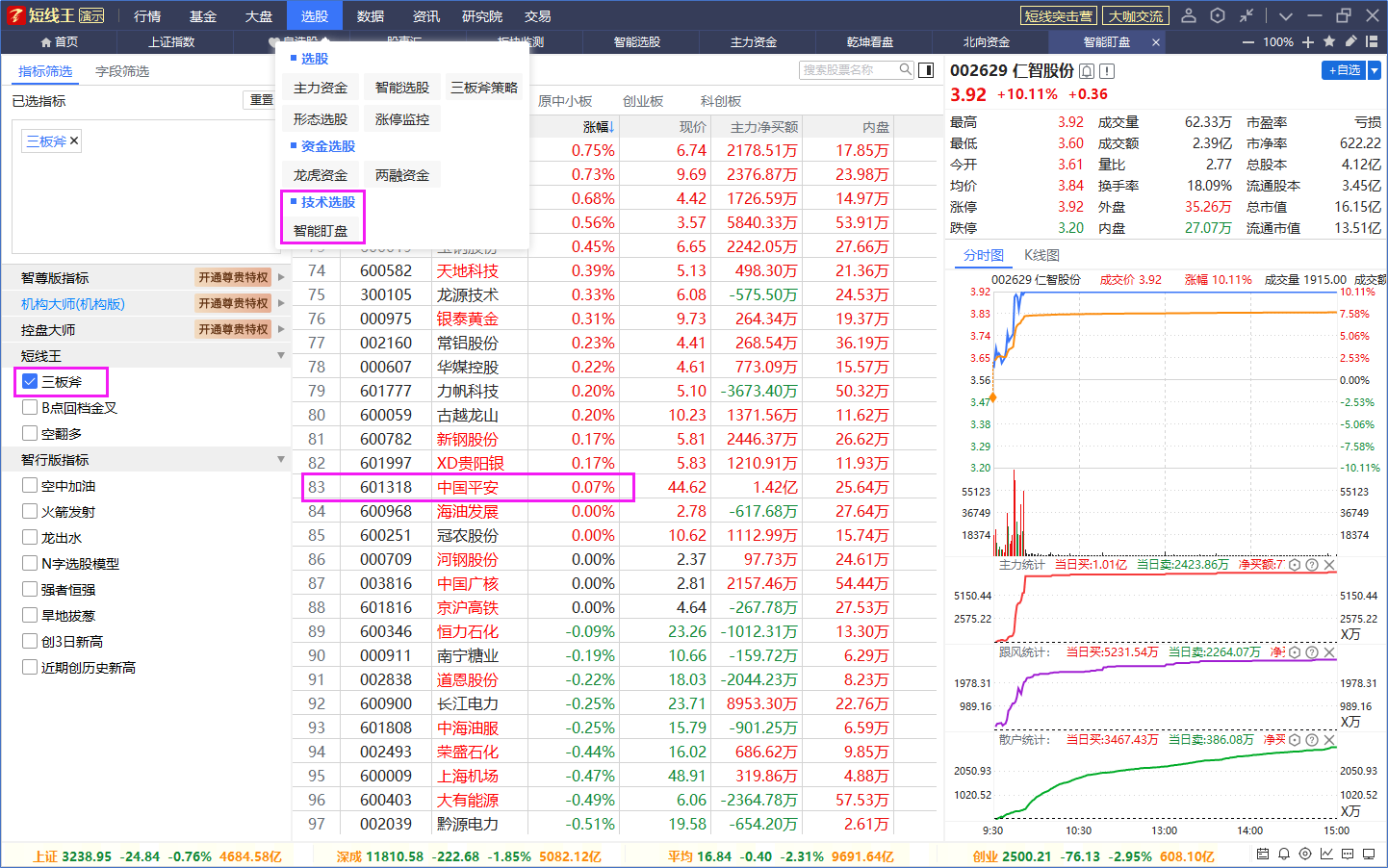Open the alert bell in status bar
Image resolution: width=1388 pixels, height=868 pixels.
[x=1283, y=855]
